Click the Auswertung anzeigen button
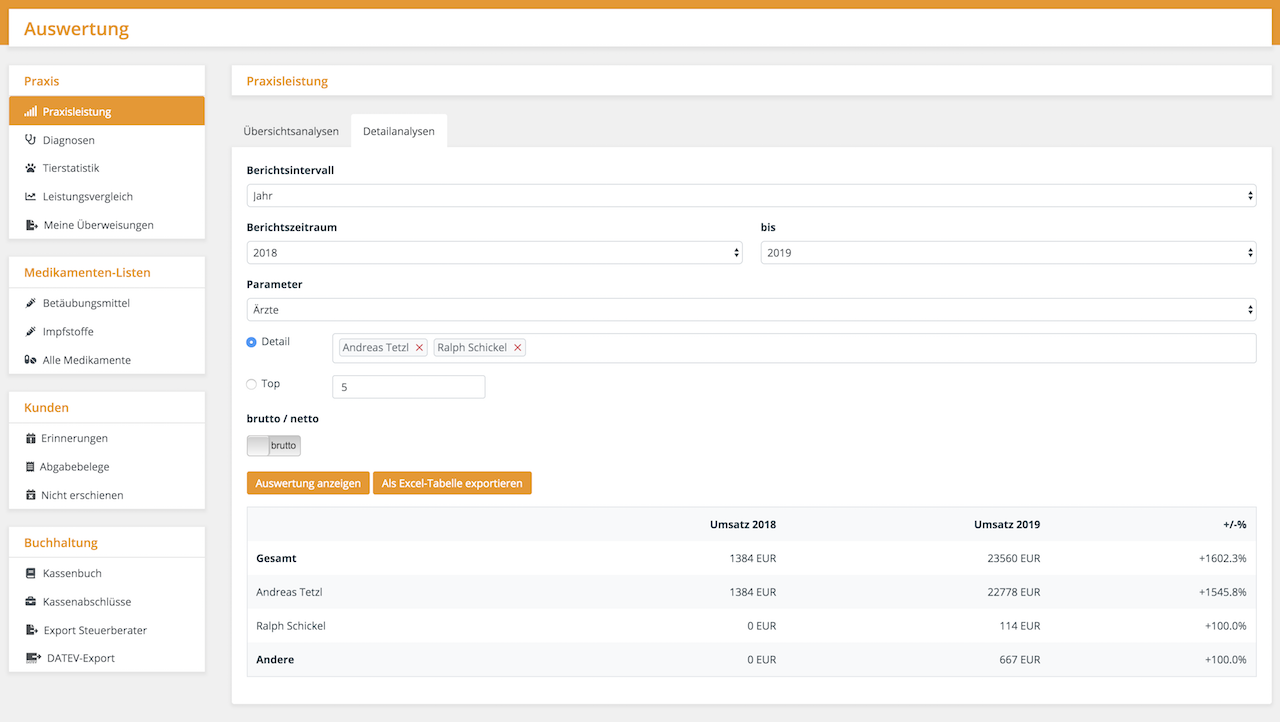This screenshot has height=722, width=1280. (308, 483)
